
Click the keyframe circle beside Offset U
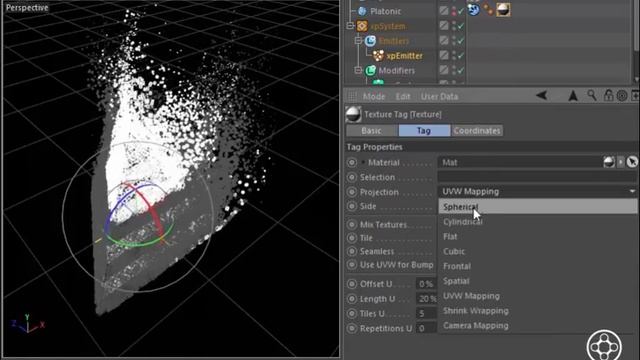(x=352, y=284)
